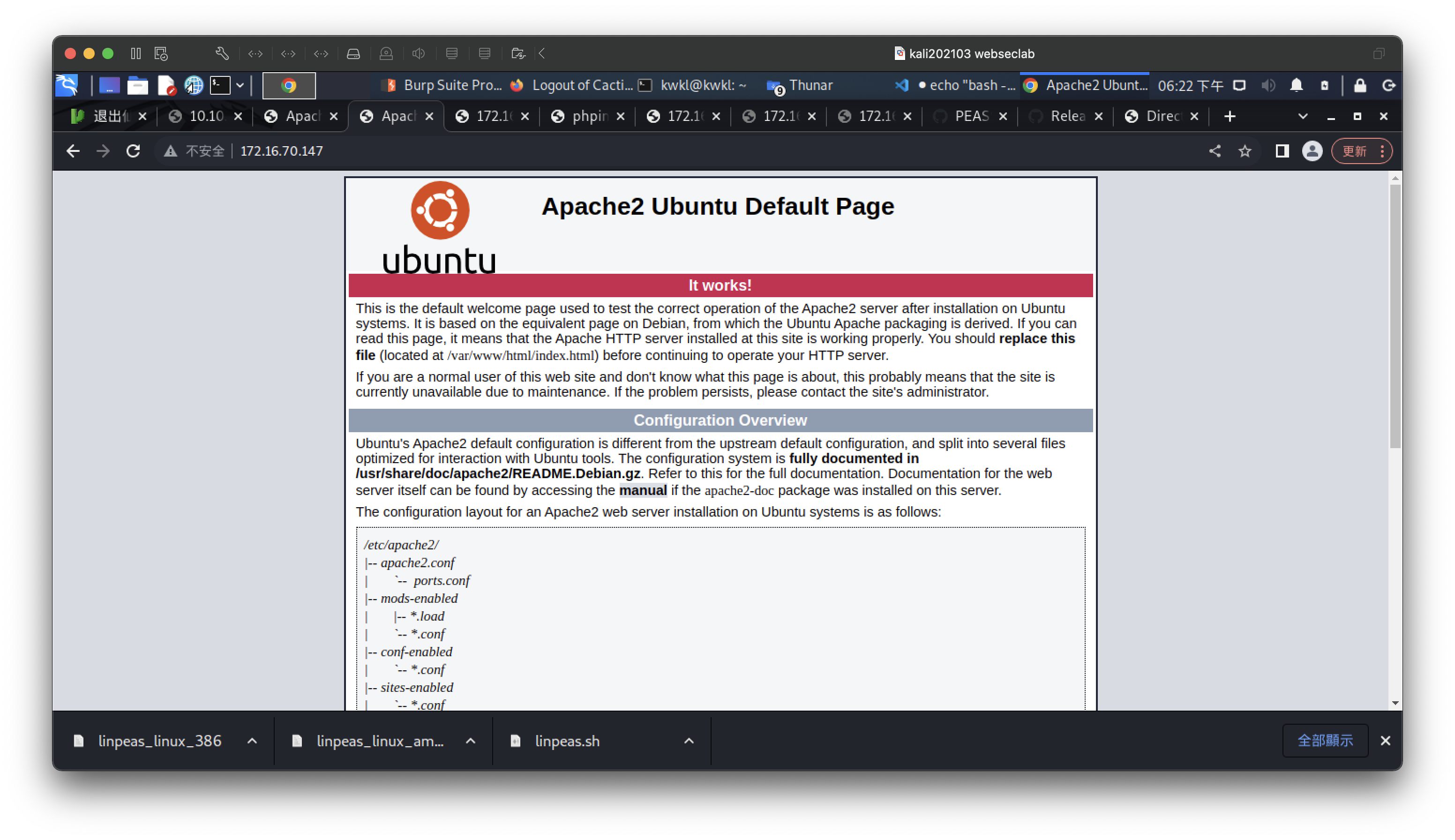The width and height of the screenshot is (1455, 840).
Task: Click the 更新 update button
Action: click(x=1354, y=151)
